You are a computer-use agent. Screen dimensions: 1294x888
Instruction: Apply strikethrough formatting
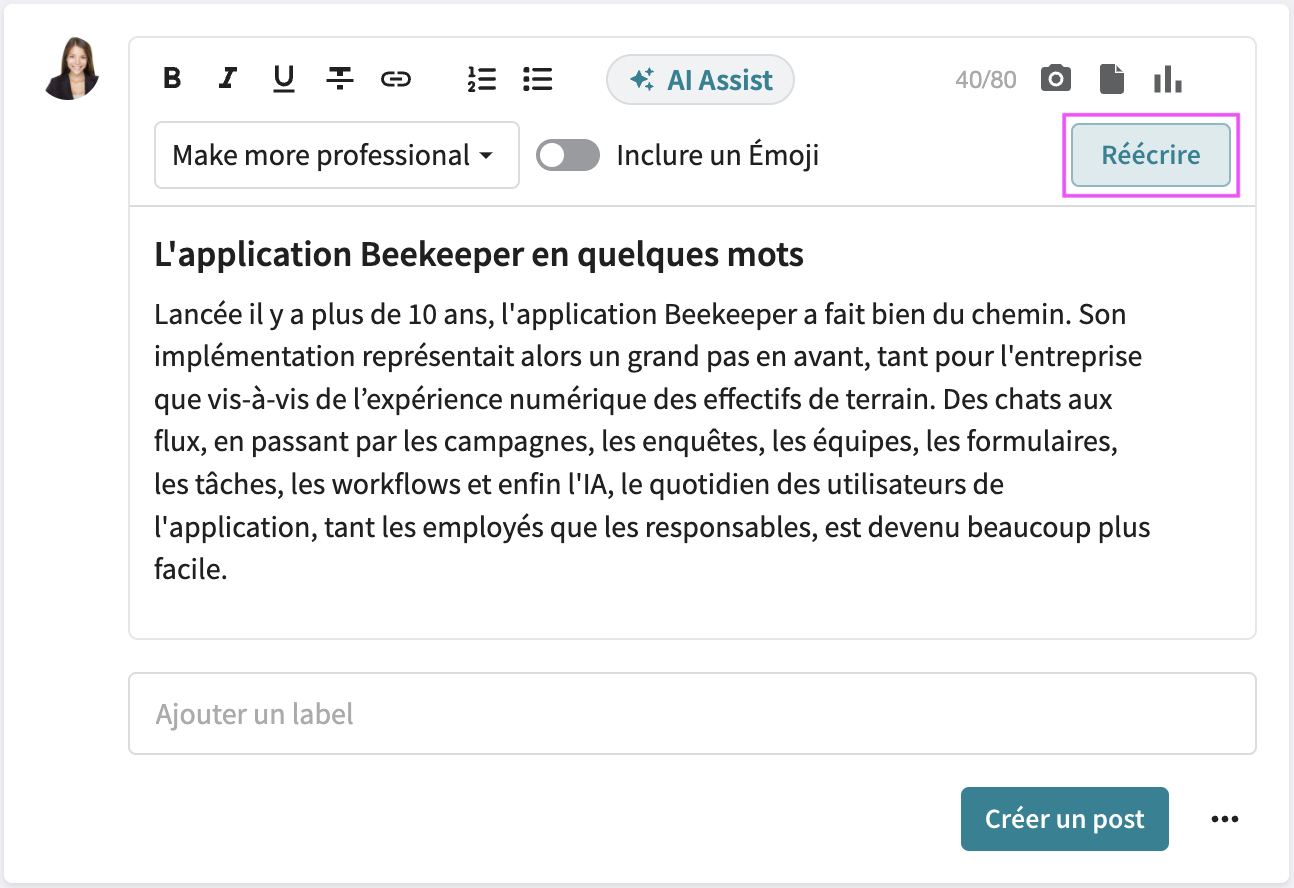pos(339,79)
